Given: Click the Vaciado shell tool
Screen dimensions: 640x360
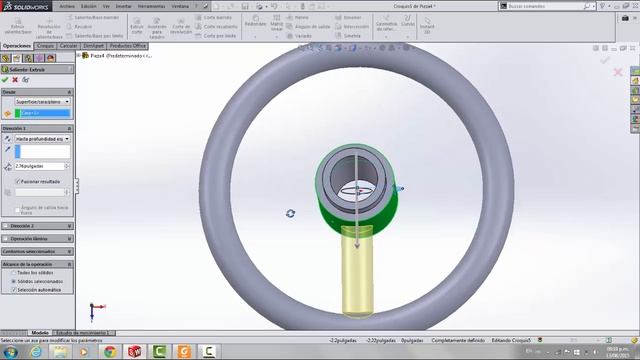Looking at the screenshot, I should (x=299, y=36).
